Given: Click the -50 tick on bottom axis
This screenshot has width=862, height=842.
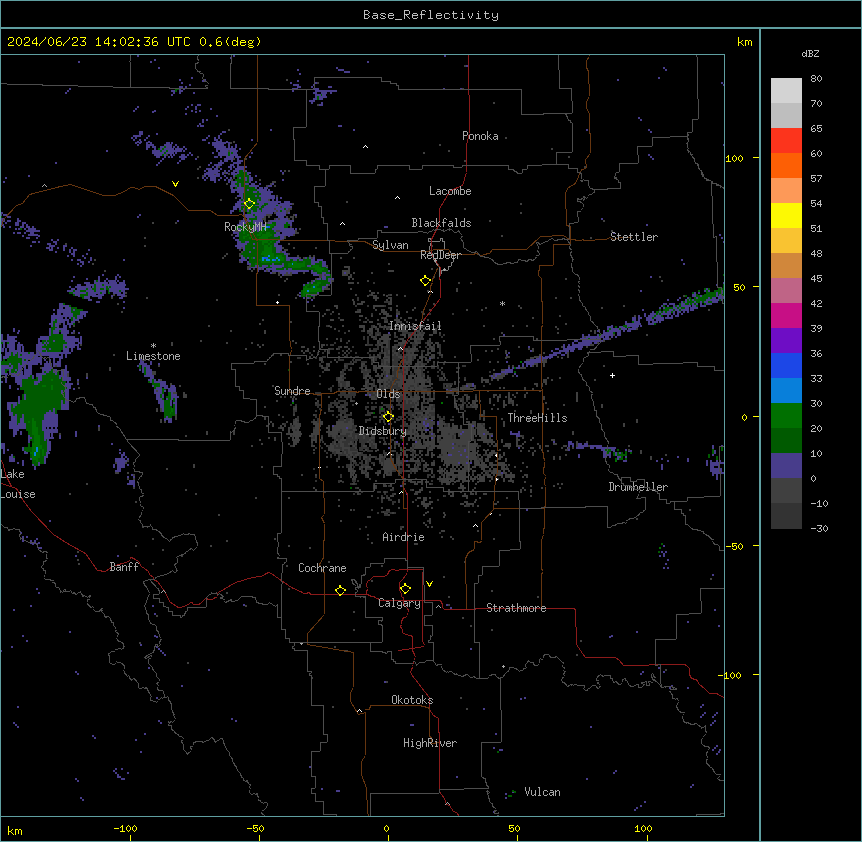Looking at the screenshot, I should tap(255, 828).
